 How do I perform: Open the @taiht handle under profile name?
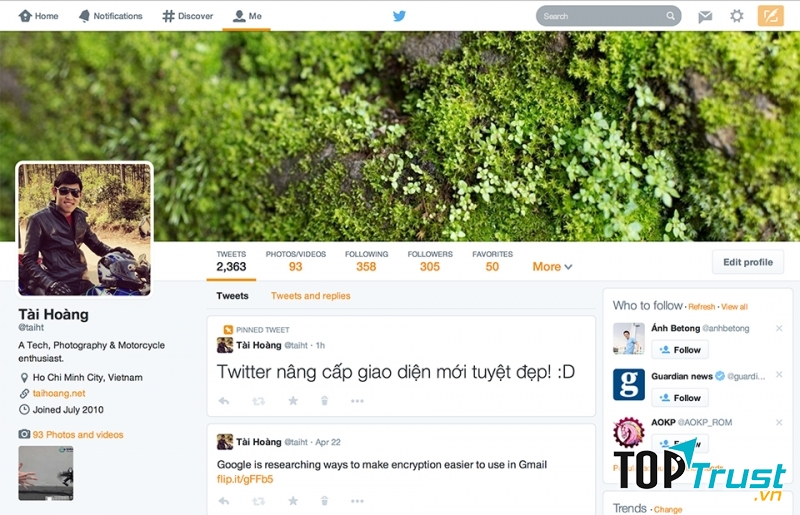point(31,327)
